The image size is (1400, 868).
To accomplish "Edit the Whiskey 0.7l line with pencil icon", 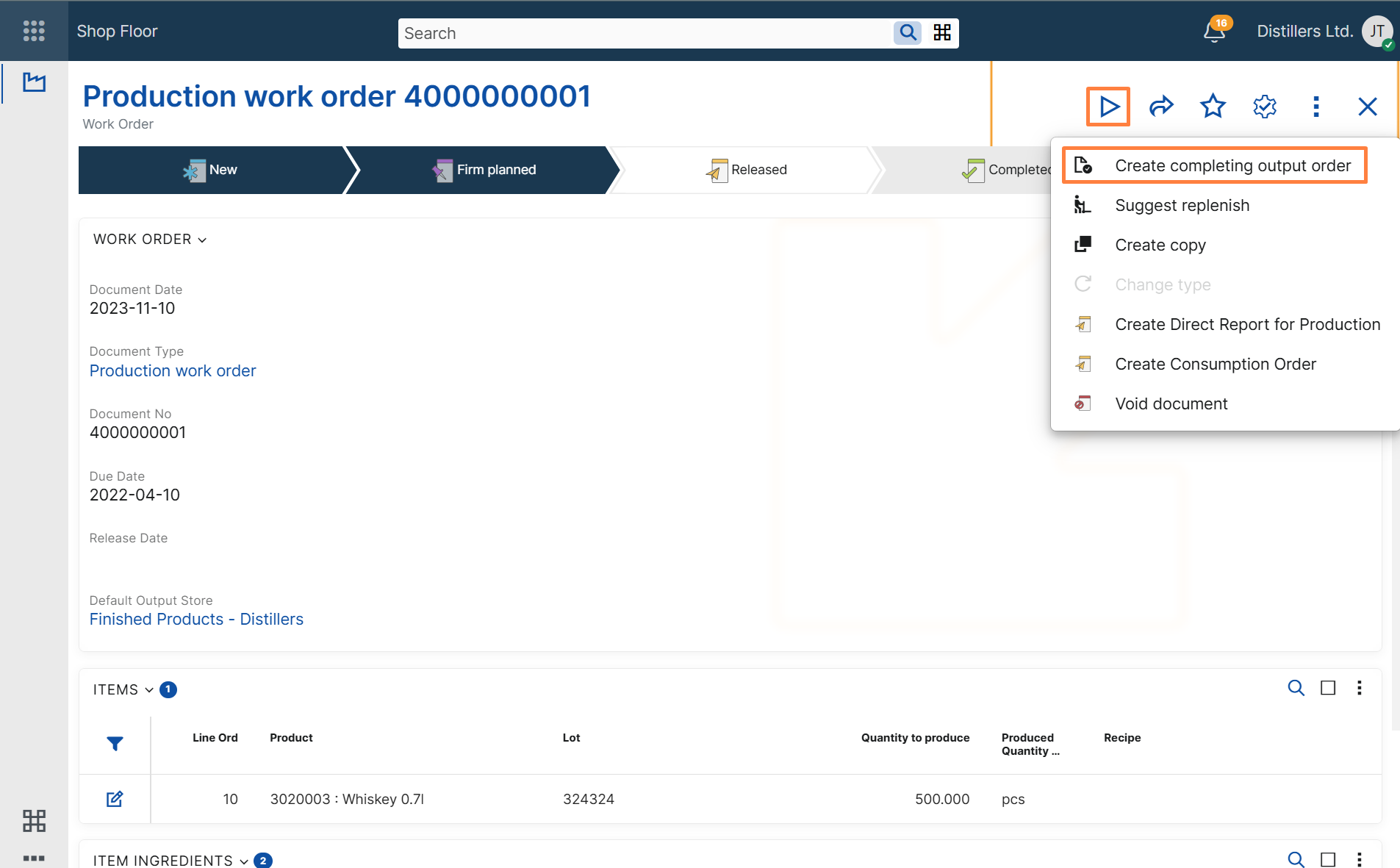I will pos(115,799).
